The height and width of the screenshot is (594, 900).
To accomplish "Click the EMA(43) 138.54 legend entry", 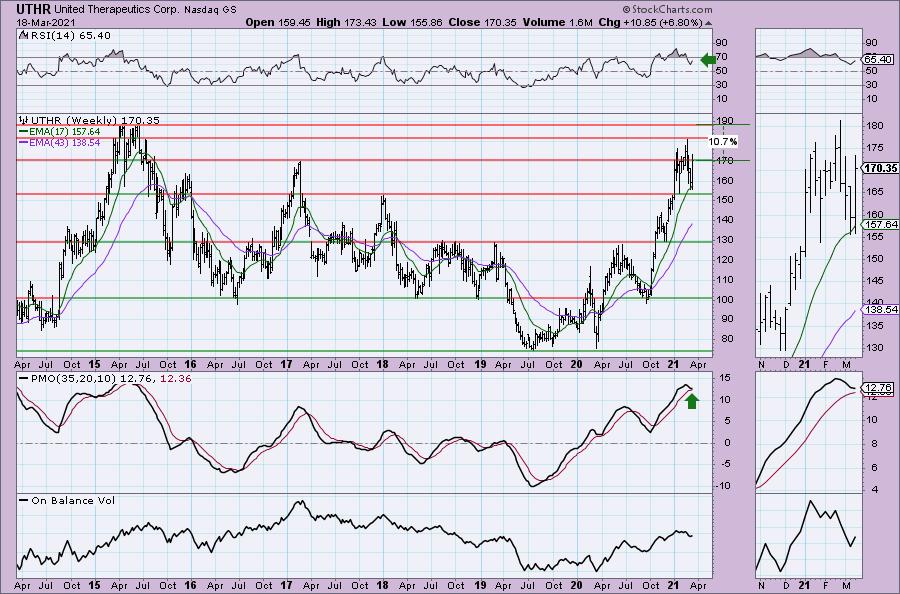I will click(x=65, y=142).
